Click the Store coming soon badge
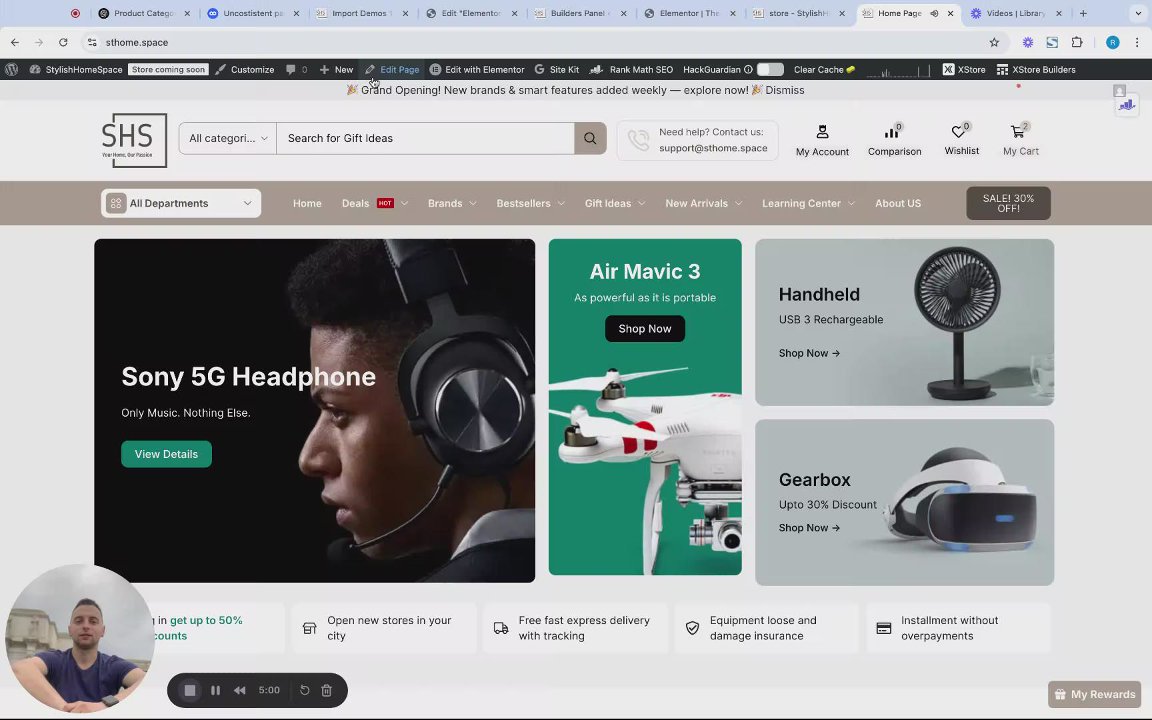The image size is (1152, 720). [x=168, y=69]
